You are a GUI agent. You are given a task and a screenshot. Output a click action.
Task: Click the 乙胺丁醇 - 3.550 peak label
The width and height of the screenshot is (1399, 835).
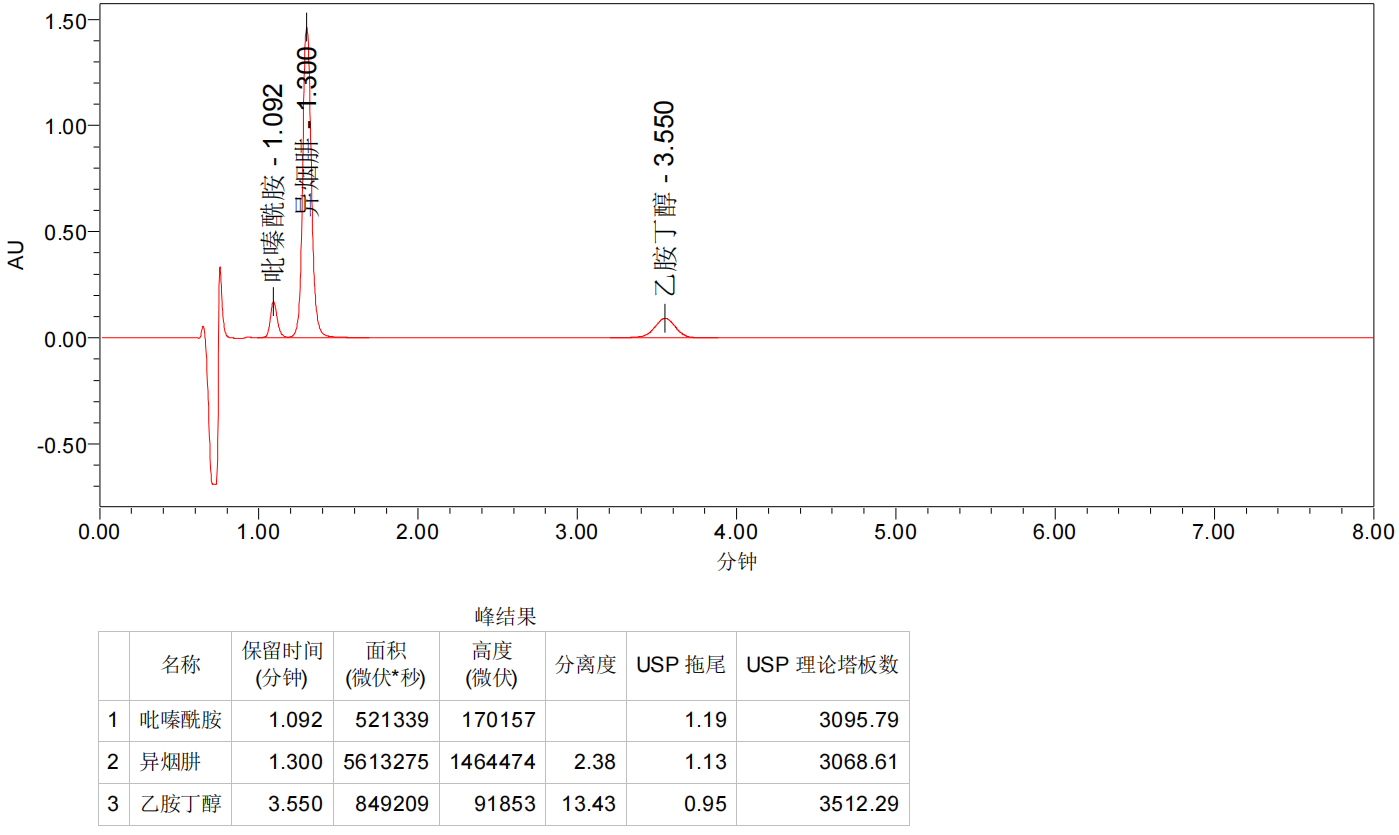point(665,197)
